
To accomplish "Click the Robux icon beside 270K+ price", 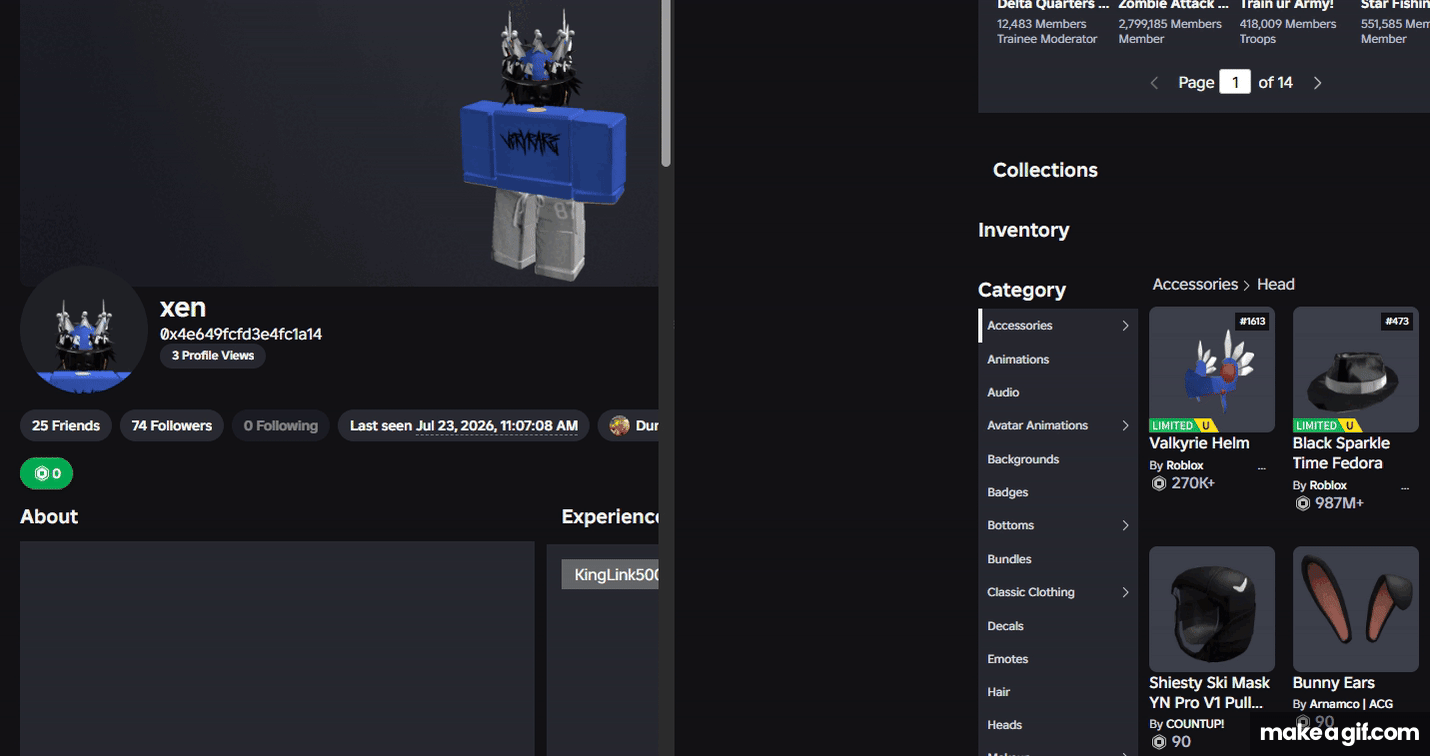I will (1159, 483).
